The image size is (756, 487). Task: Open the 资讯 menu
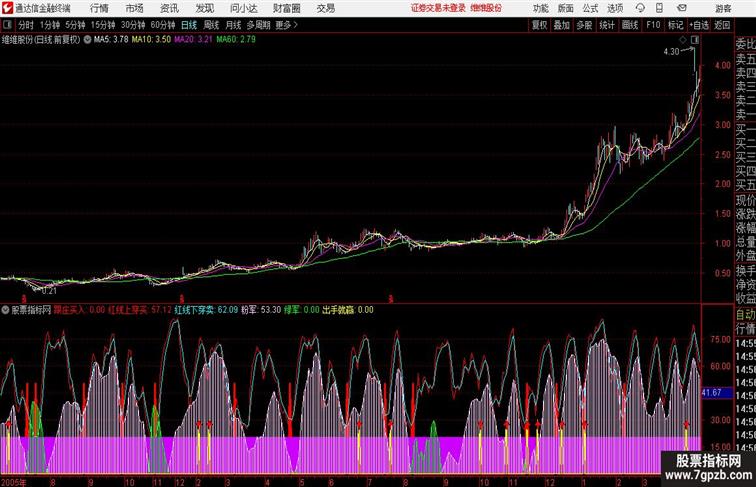point(169,8)
